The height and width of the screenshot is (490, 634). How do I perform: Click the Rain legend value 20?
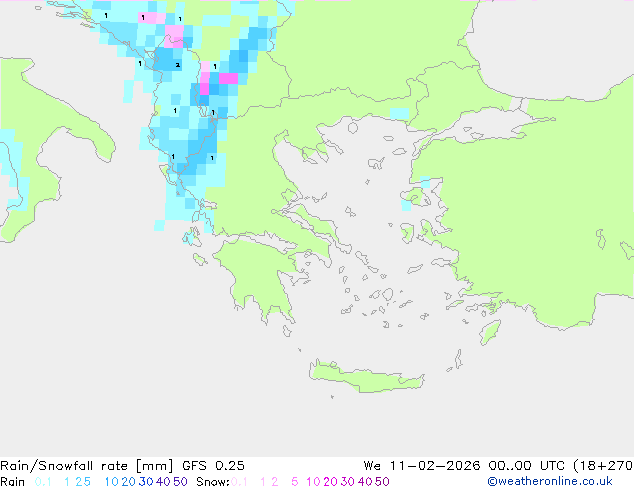coord(128,482)
